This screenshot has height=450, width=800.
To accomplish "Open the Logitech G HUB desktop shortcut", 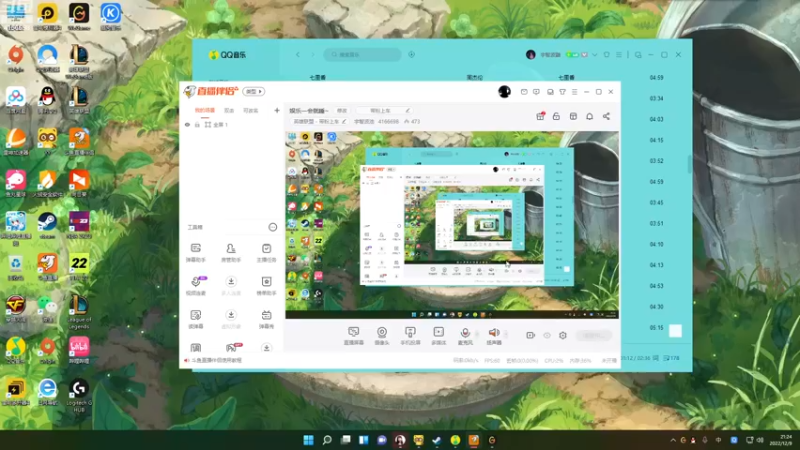I will point(79,395).
